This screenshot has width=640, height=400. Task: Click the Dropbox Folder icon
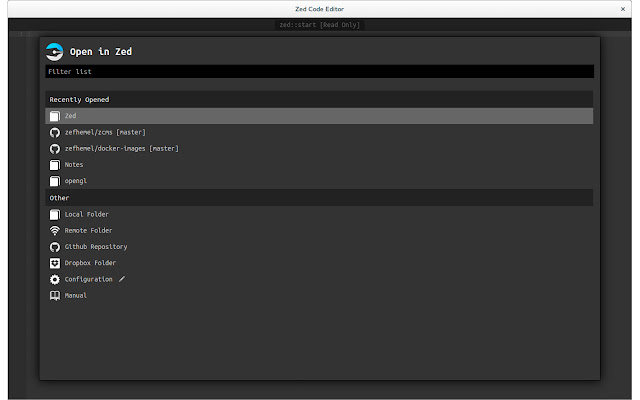coord(55,263)
